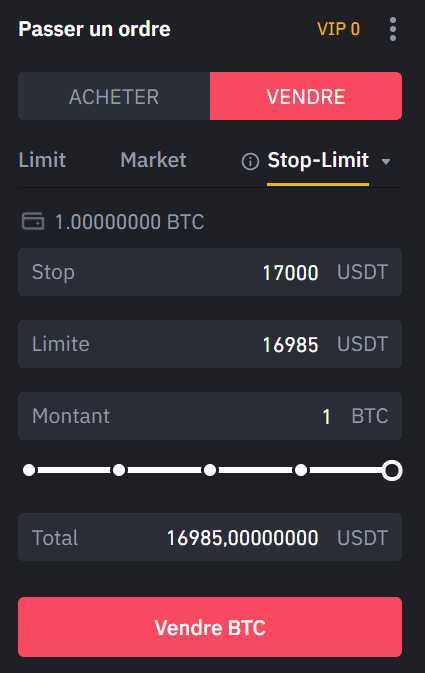
Task: Click the VIP 0 level link
Action: click(338, 29)
